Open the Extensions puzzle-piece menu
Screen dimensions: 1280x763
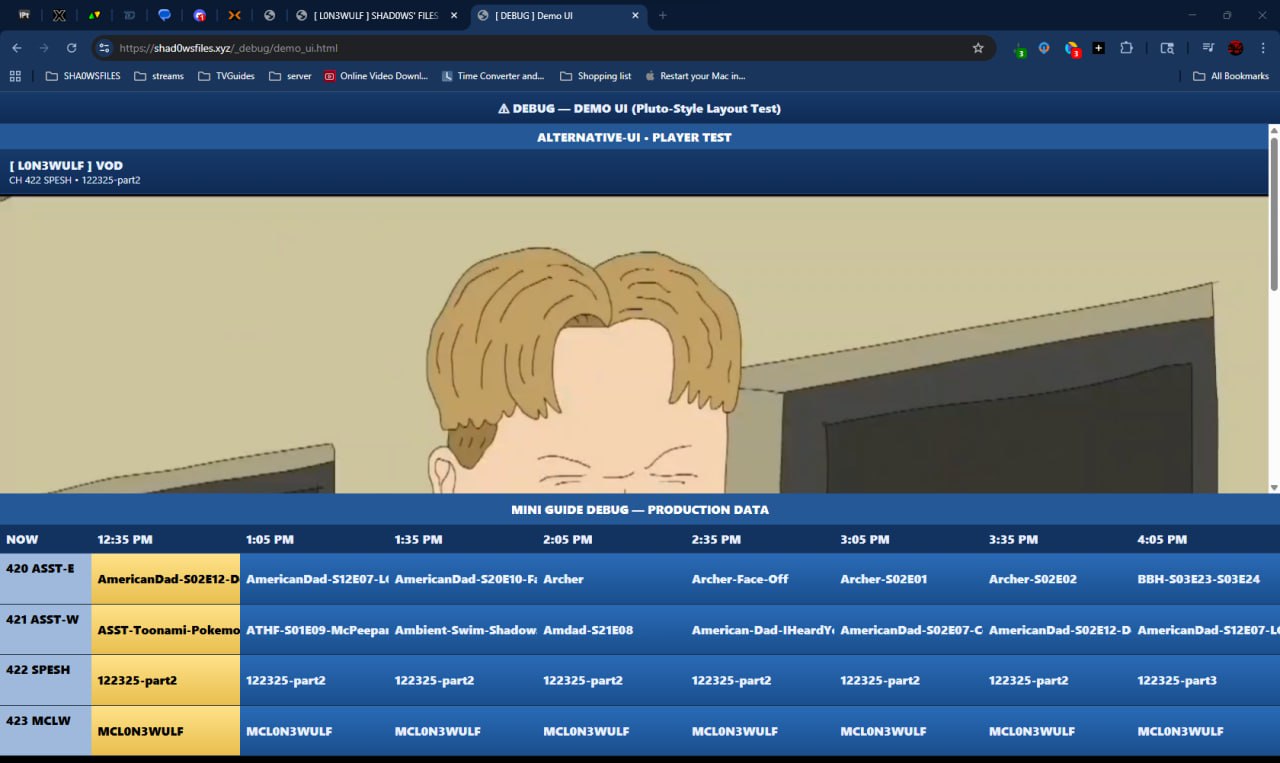(1126, 48)
